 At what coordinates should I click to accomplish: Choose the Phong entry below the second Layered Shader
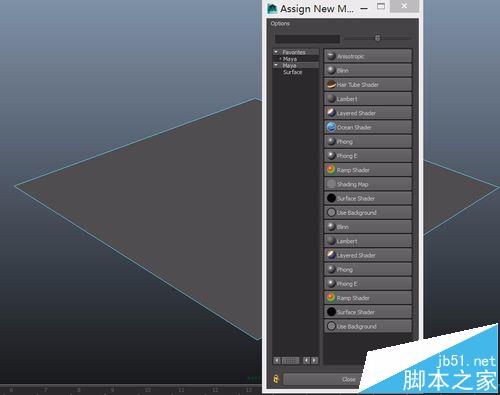[368, 269]
